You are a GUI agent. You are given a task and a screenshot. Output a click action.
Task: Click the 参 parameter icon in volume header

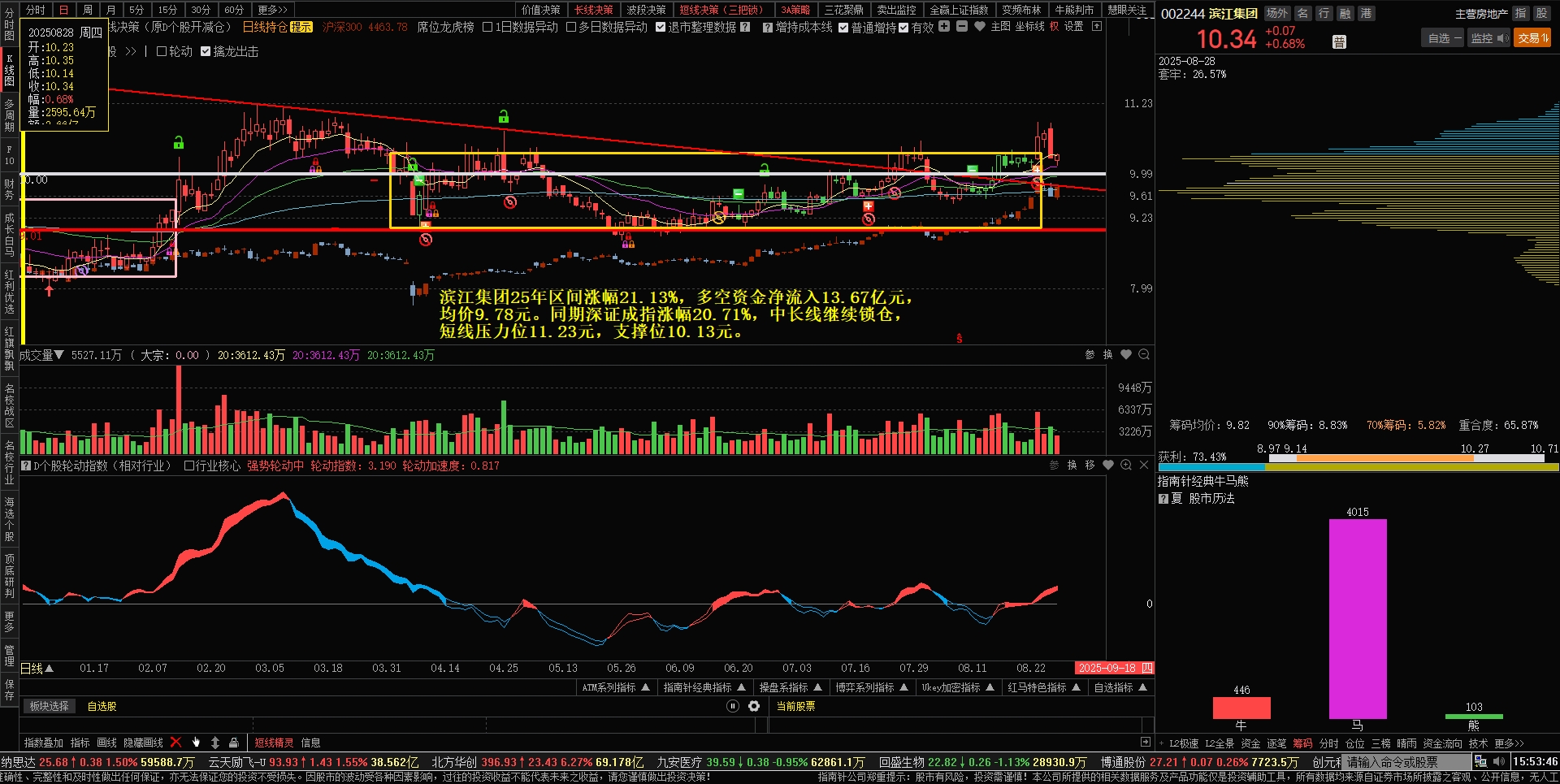coord(1090,354)
